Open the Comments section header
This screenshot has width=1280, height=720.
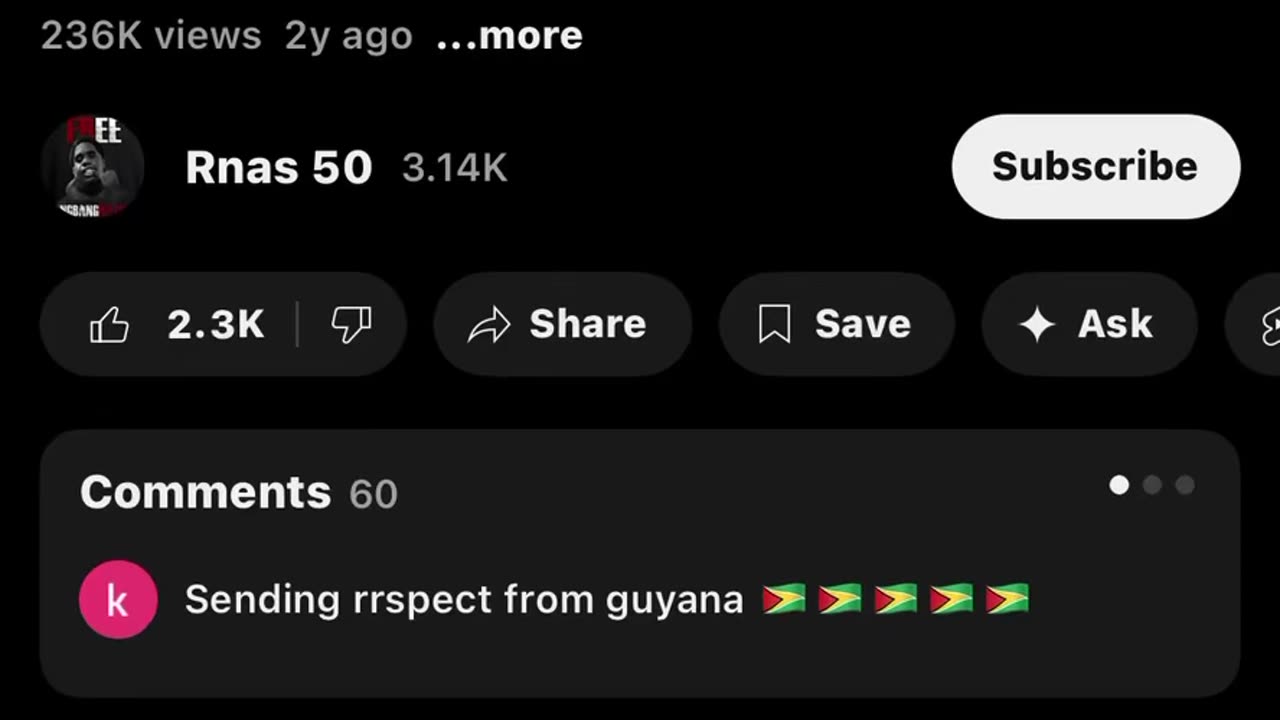pyautogui.click(x=205, y=492)
